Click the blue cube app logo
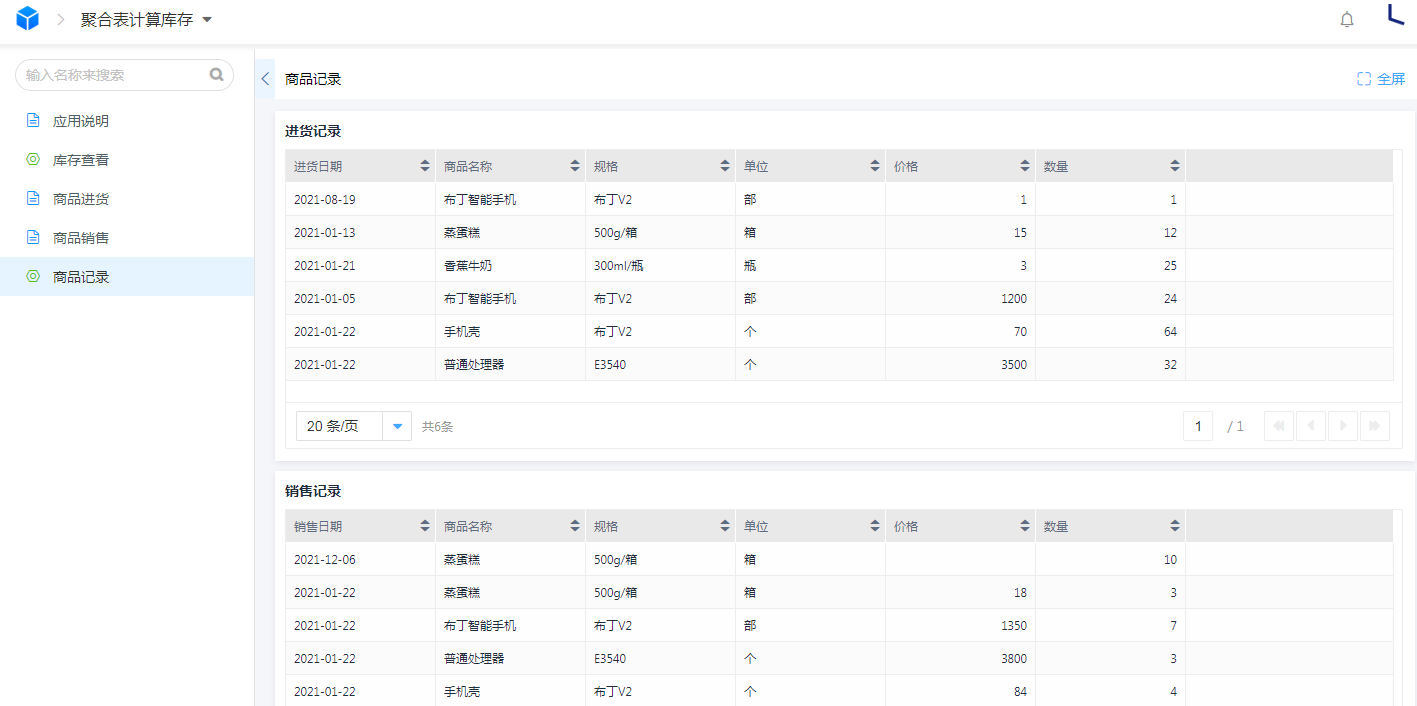 (x=27, y=19)
